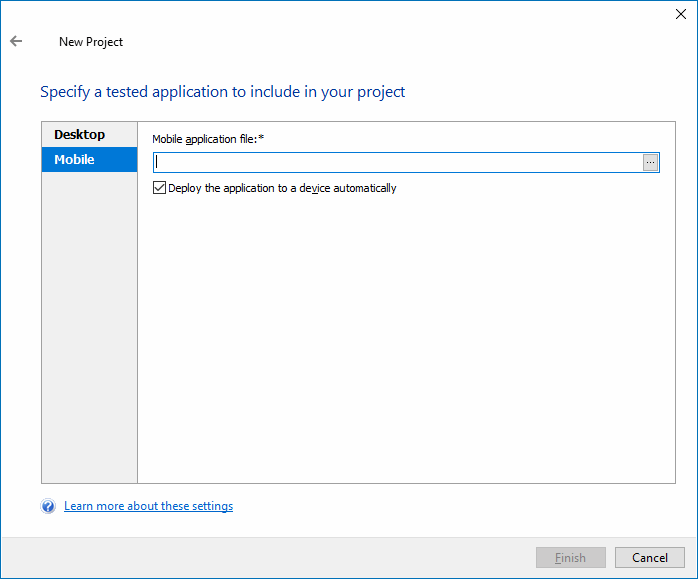Click the blue question mark help icon

(48, 506)
